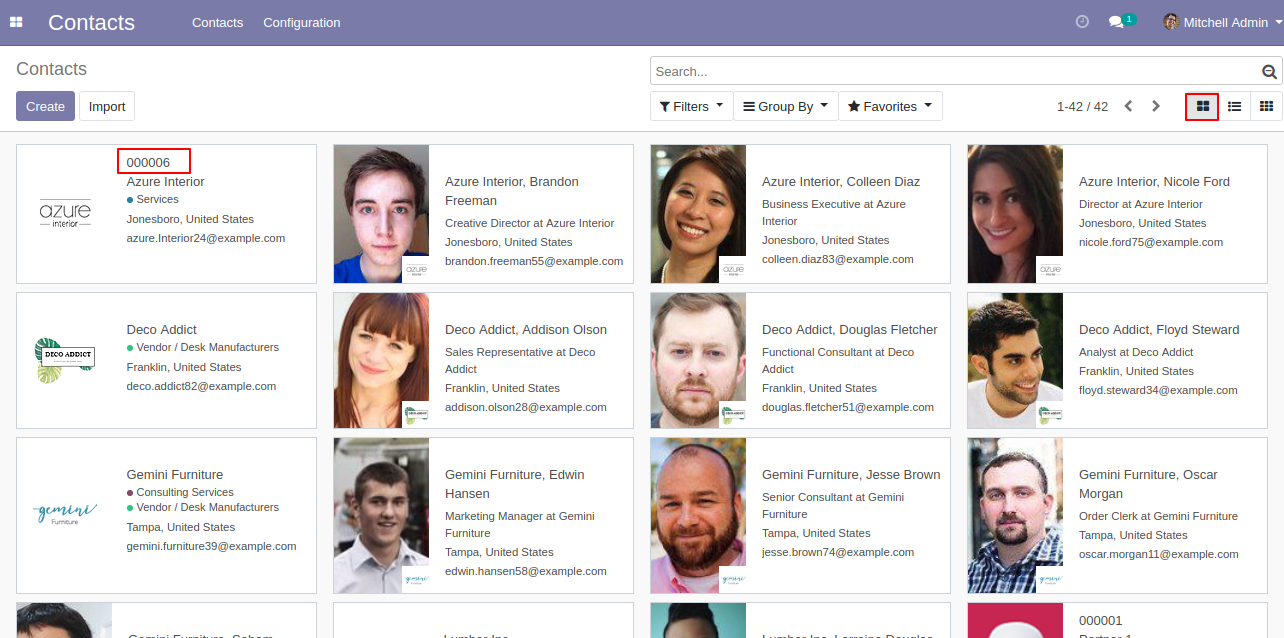Viewport: 1284px width, 638px height.
Task: Open Azure Interior, Nicole Ford name
Action: pos(1154,182)
